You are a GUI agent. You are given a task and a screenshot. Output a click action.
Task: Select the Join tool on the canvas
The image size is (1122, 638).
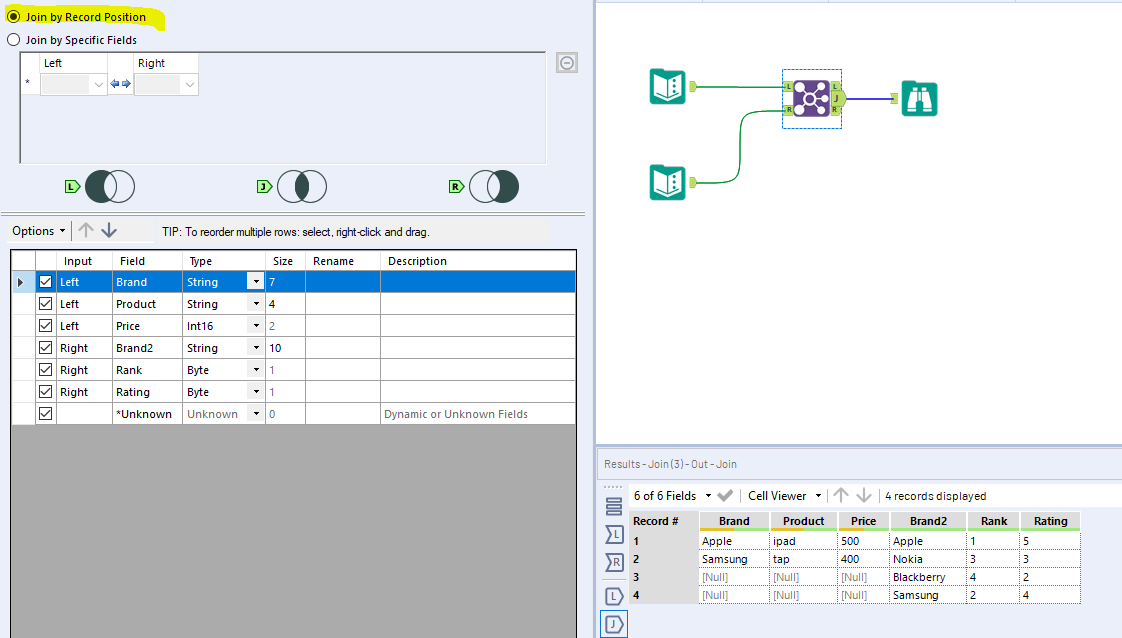pos(811,98)
